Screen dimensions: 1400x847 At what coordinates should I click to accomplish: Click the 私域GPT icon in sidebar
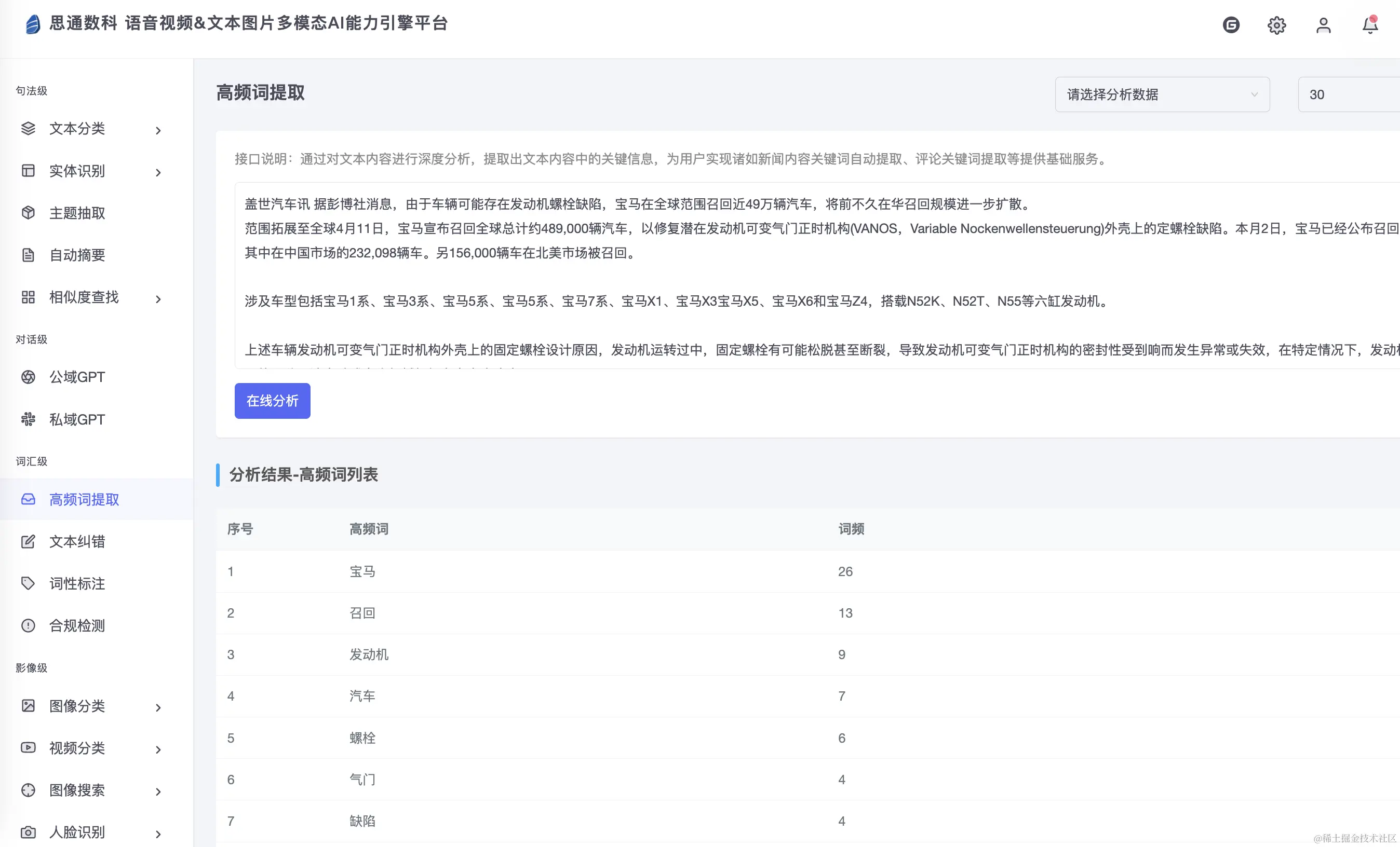29,419
